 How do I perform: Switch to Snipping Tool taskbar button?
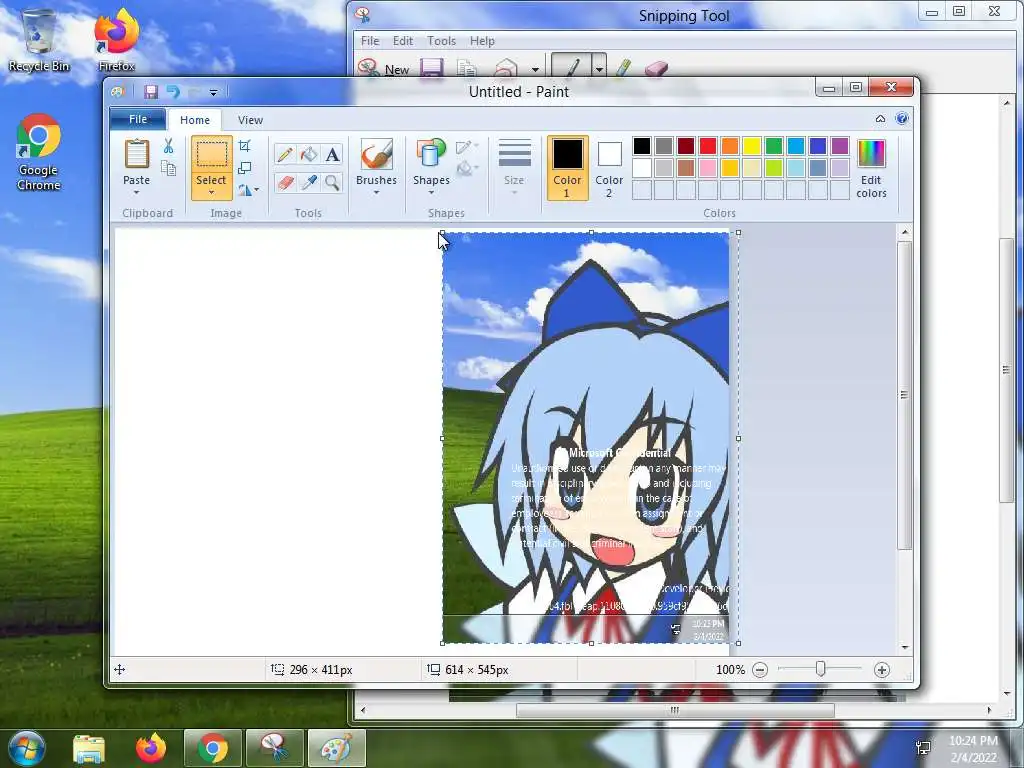click(x=275, y=748)
